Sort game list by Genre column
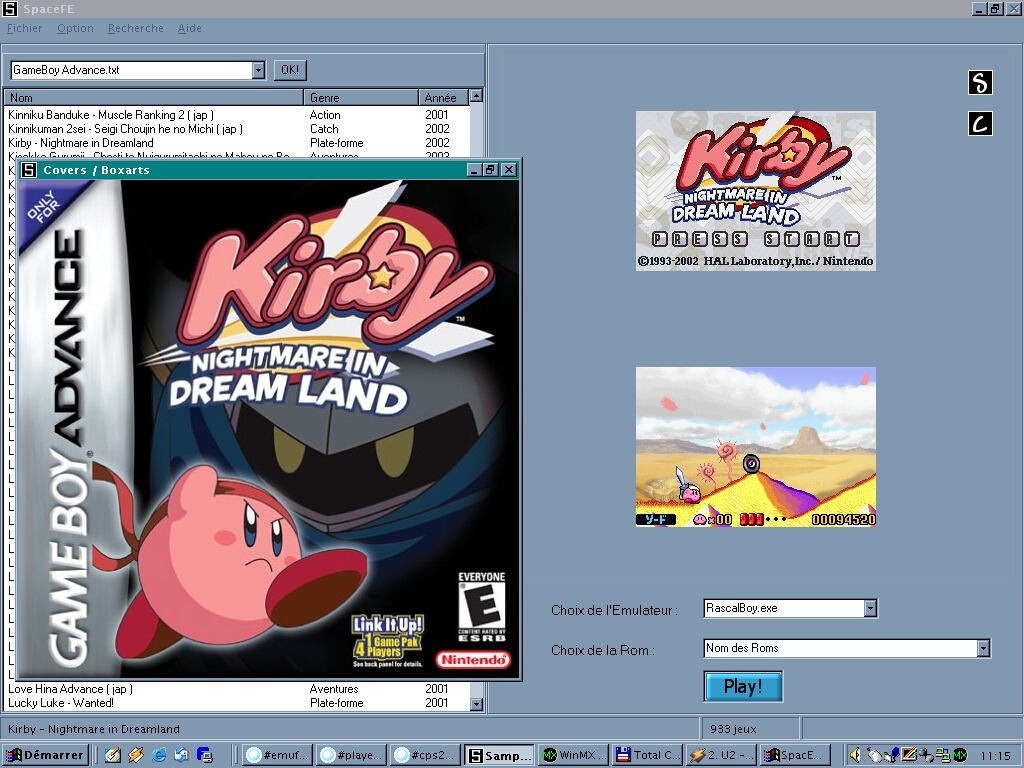 360,97
